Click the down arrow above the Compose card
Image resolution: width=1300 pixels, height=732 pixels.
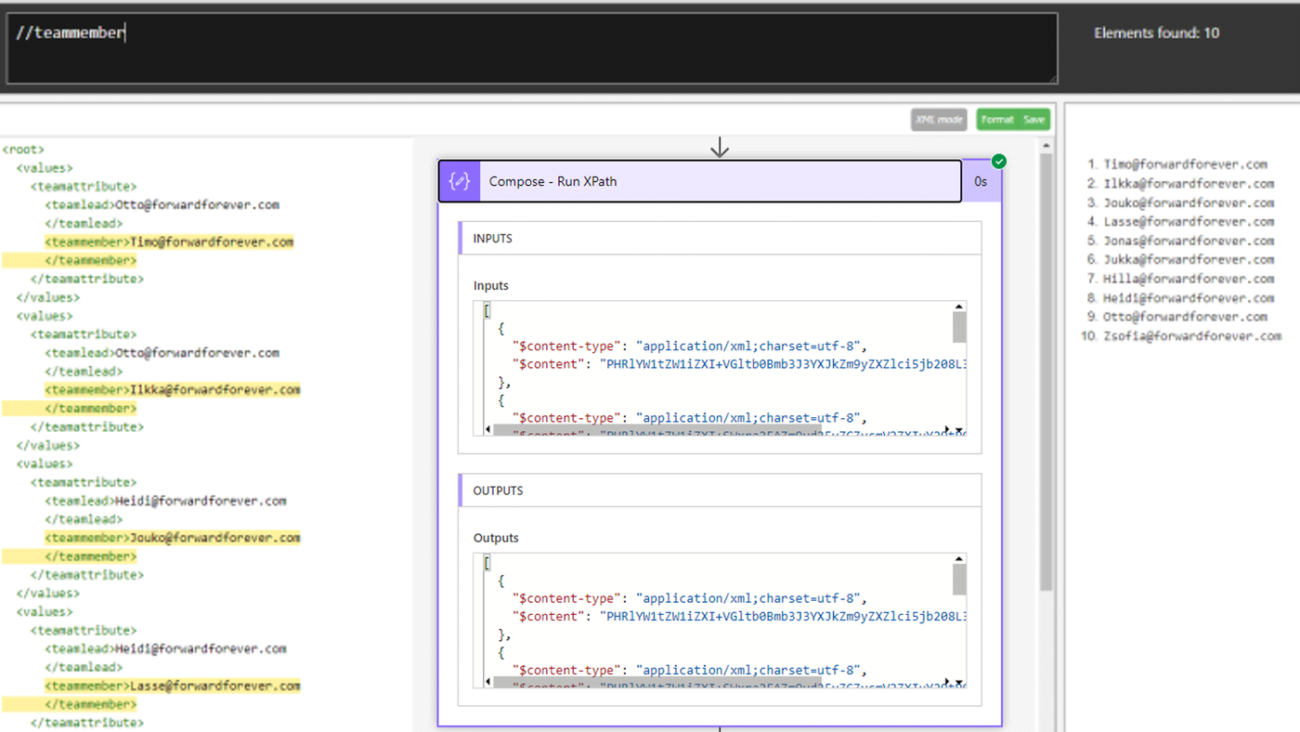tap(720, 146)
